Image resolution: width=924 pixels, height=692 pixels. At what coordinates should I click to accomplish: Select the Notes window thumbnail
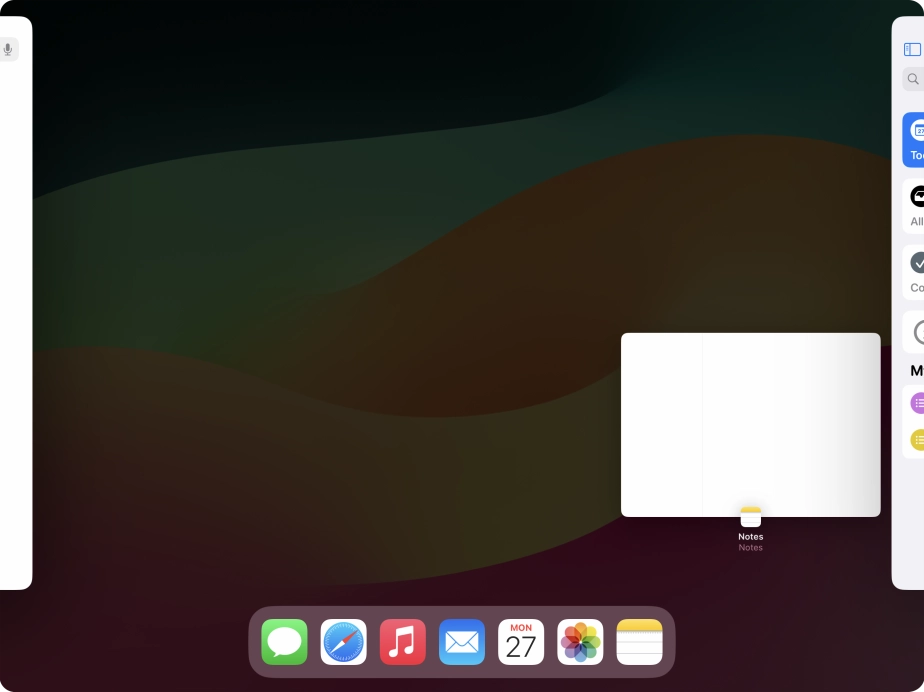[751, 424]
